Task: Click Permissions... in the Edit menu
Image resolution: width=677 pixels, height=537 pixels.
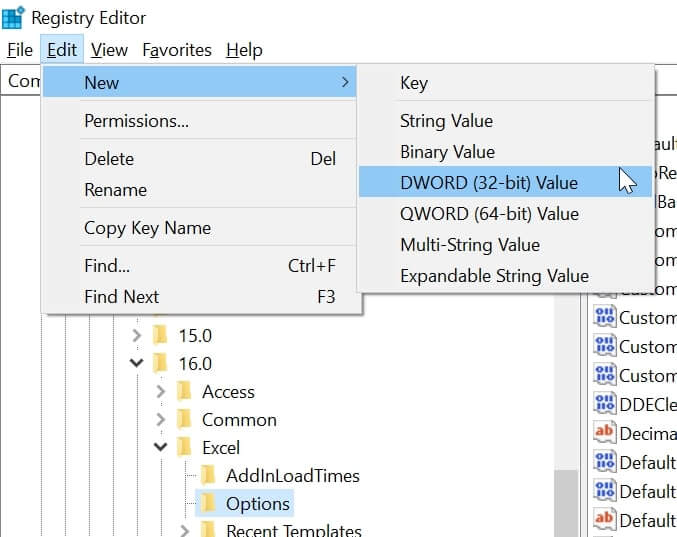Action: (x=136, y=121)
